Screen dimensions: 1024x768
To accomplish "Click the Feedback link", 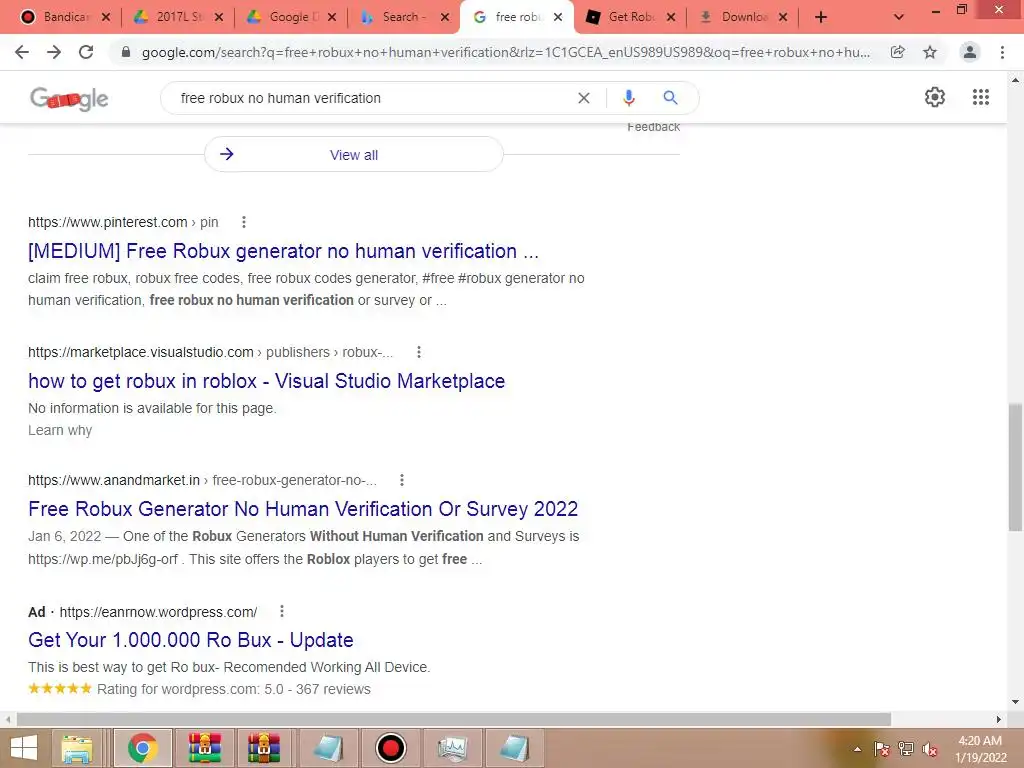I will pyautogui.click(x=654, y=127).
